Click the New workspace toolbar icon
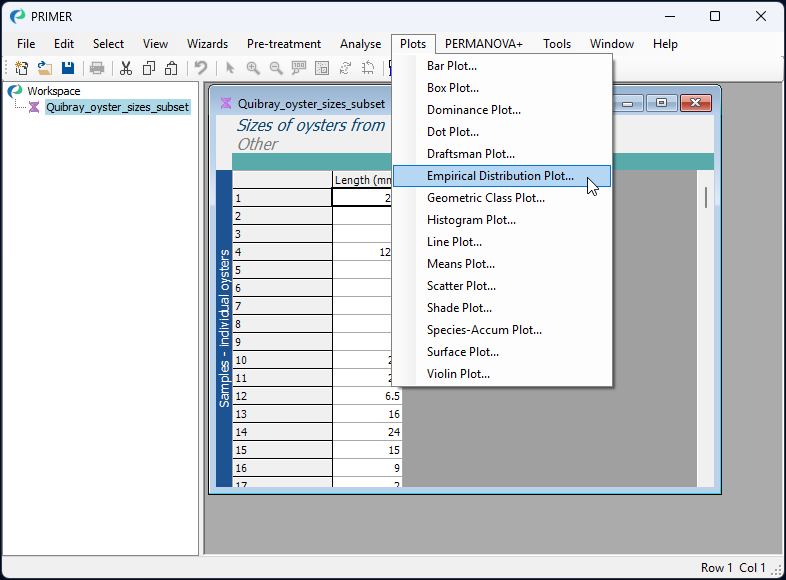Image resolution: width=786 pixels, height=580 pixels. coord(21,68)
